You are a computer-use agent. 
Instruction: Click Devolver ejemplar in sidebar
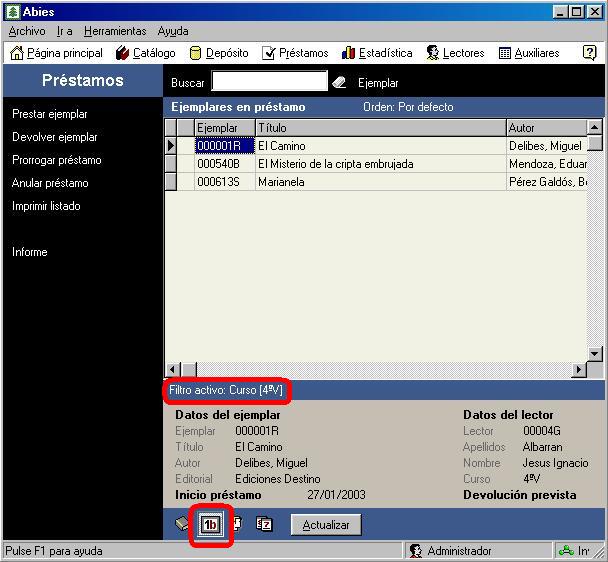[55, 137]
